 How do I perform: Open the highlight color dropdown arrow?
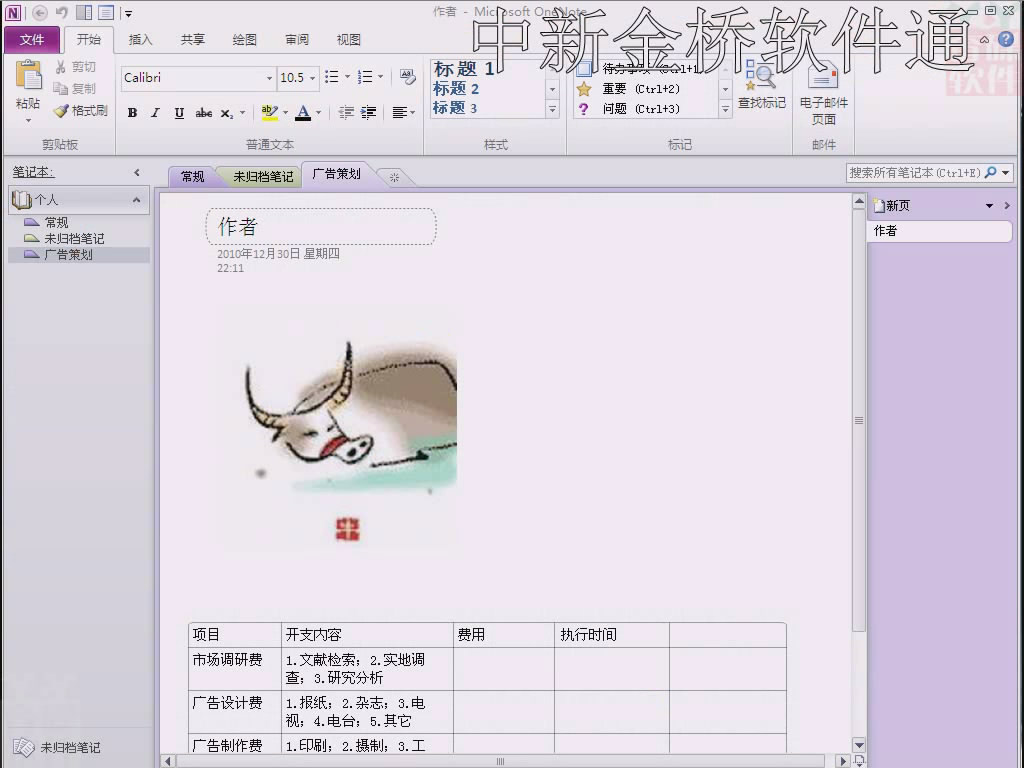click(x=285, y=113)
